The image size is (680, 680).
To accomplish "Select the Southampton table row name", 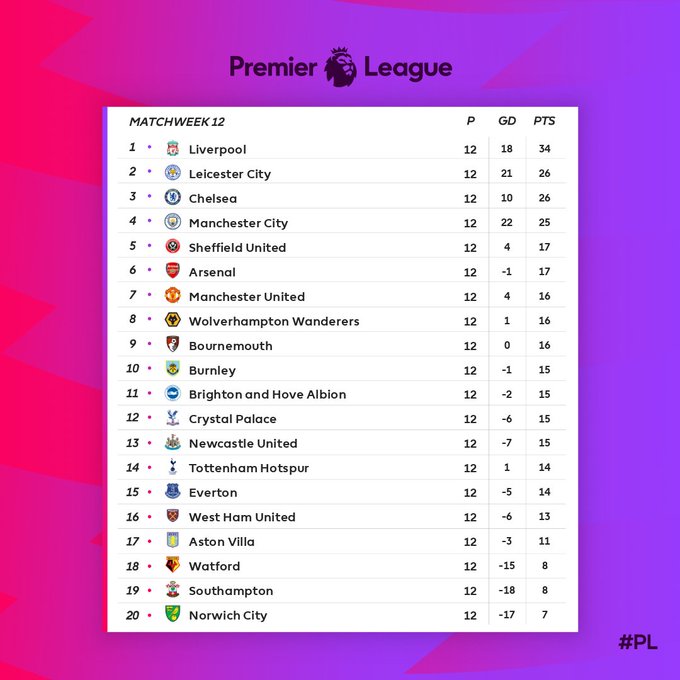I will coord(231,591).
